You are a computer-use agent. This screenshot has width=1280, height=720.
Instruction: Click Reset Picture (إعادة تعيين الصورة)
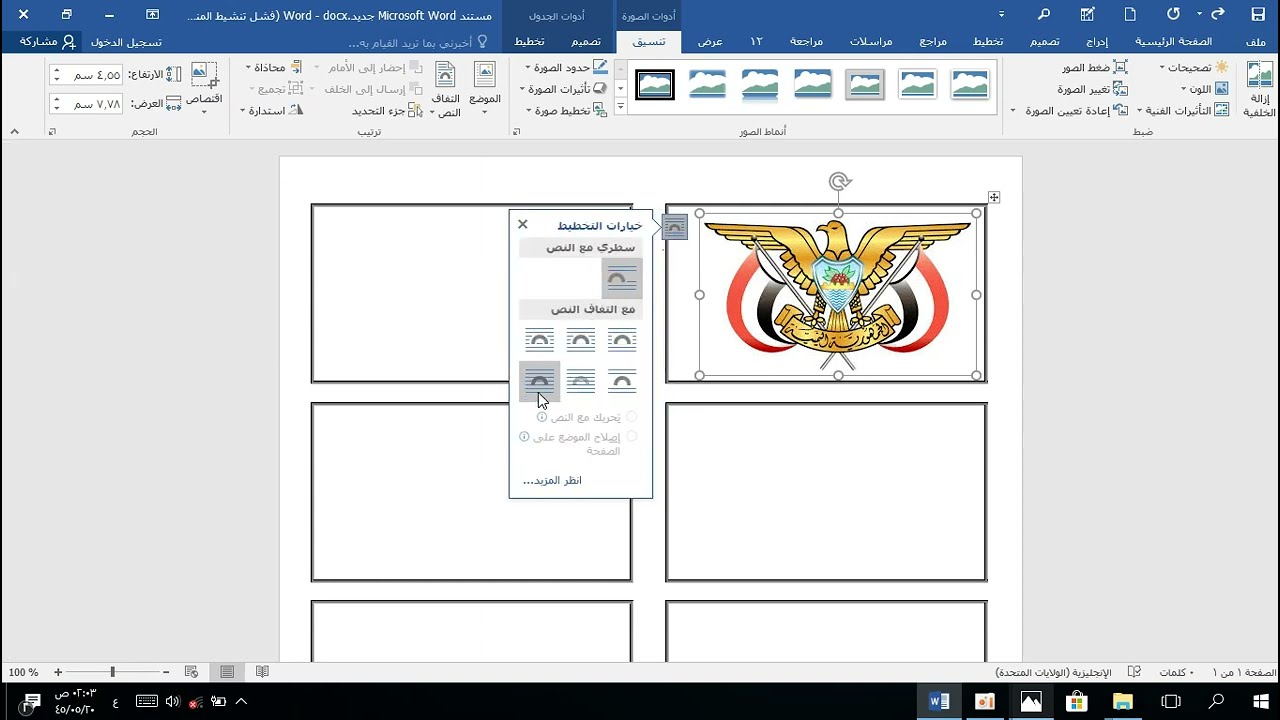1070,111
